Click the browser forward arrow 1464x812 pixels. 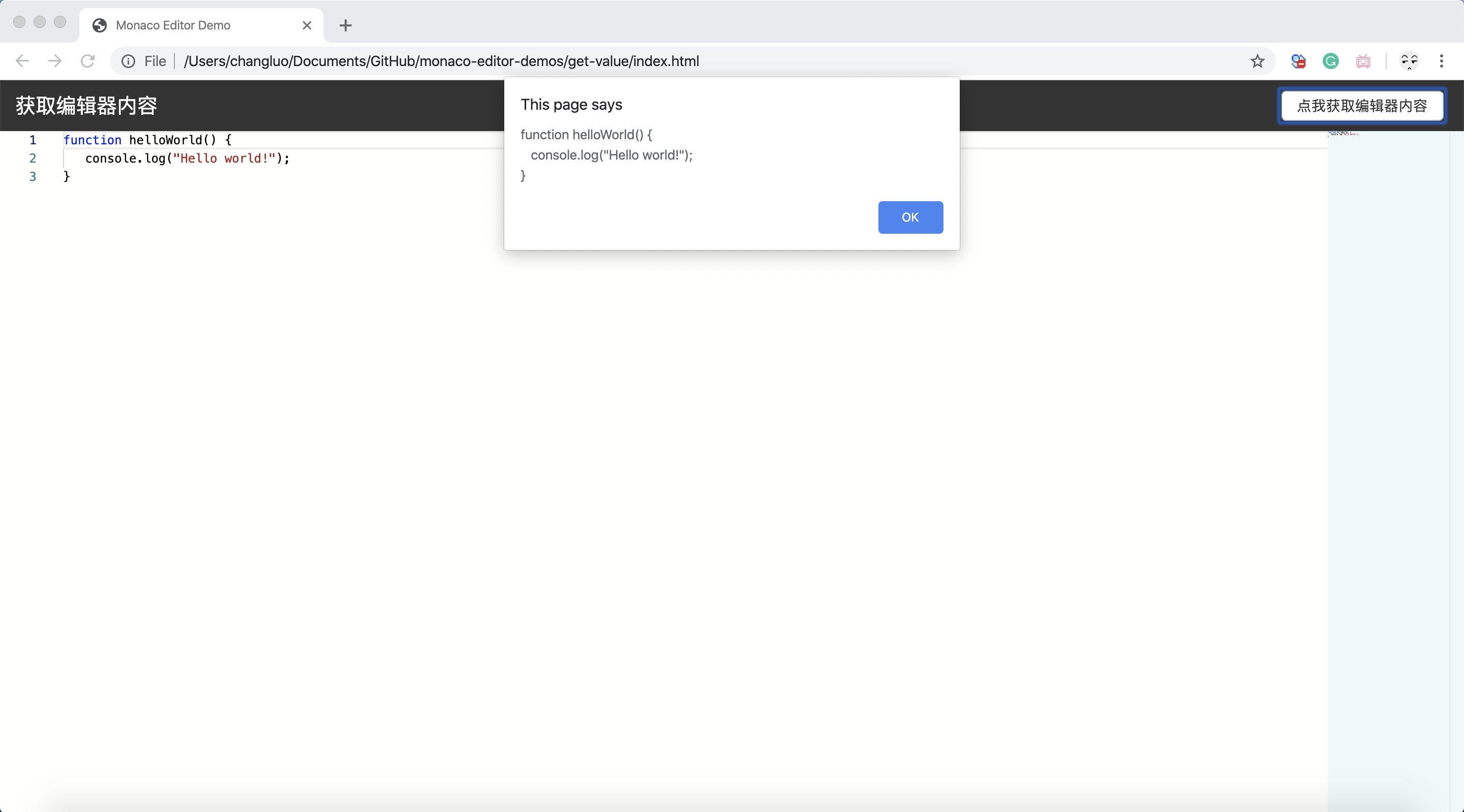pos(54,61)
